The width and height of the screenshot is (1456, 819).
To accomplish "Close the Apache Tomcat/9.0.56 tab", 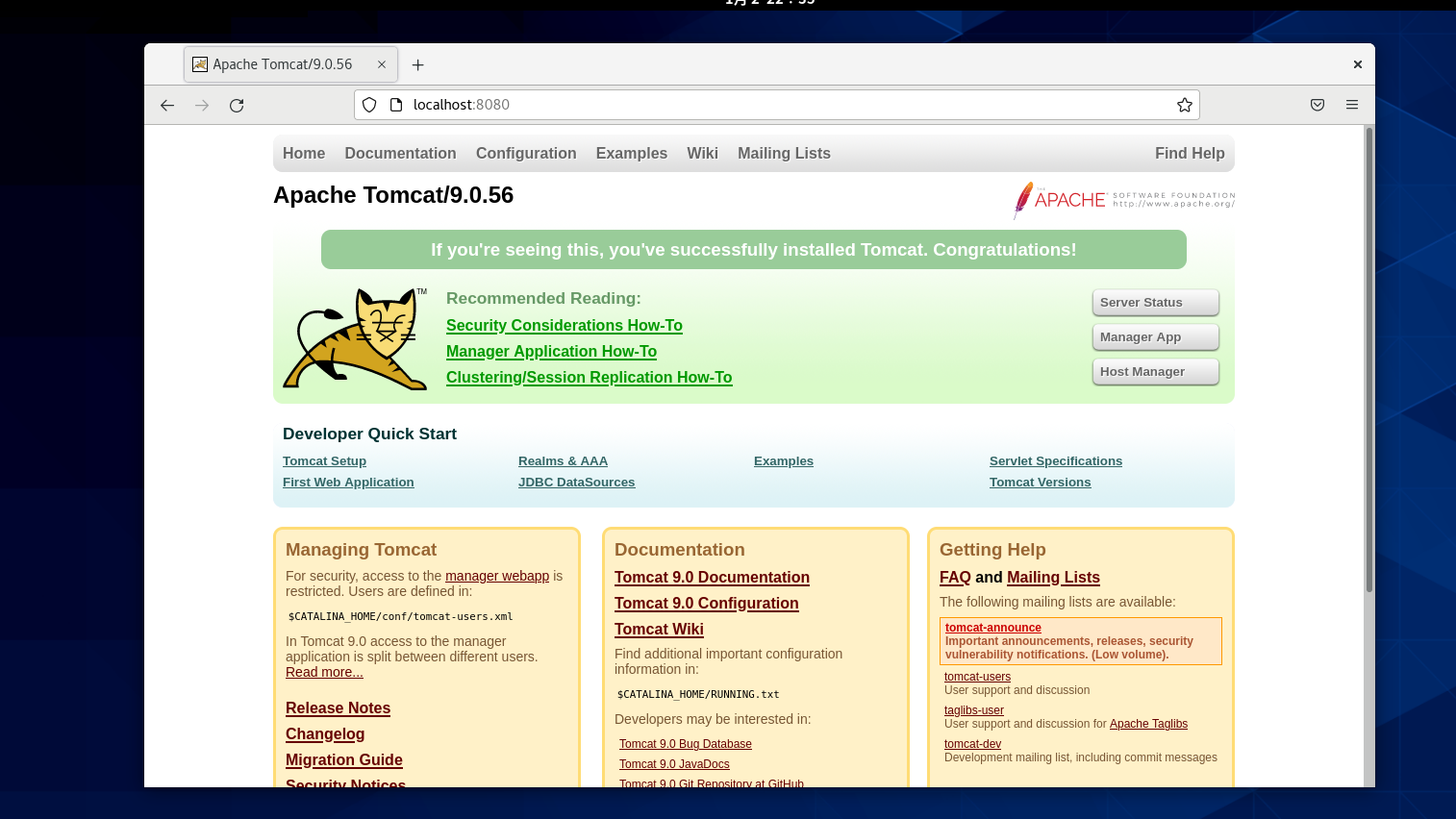I will pyautogui.click(x=382, y=64).
